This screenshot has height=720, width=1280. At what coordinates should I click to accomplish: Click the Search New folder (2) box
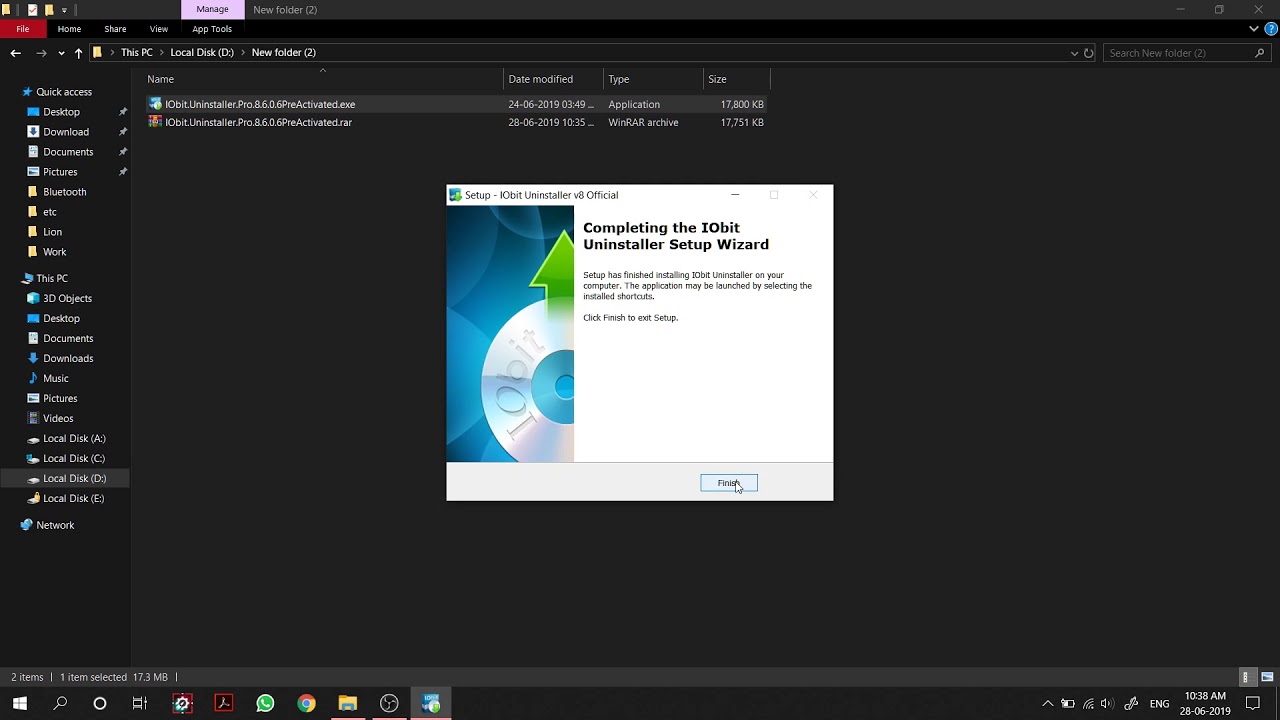(1186, 53)
